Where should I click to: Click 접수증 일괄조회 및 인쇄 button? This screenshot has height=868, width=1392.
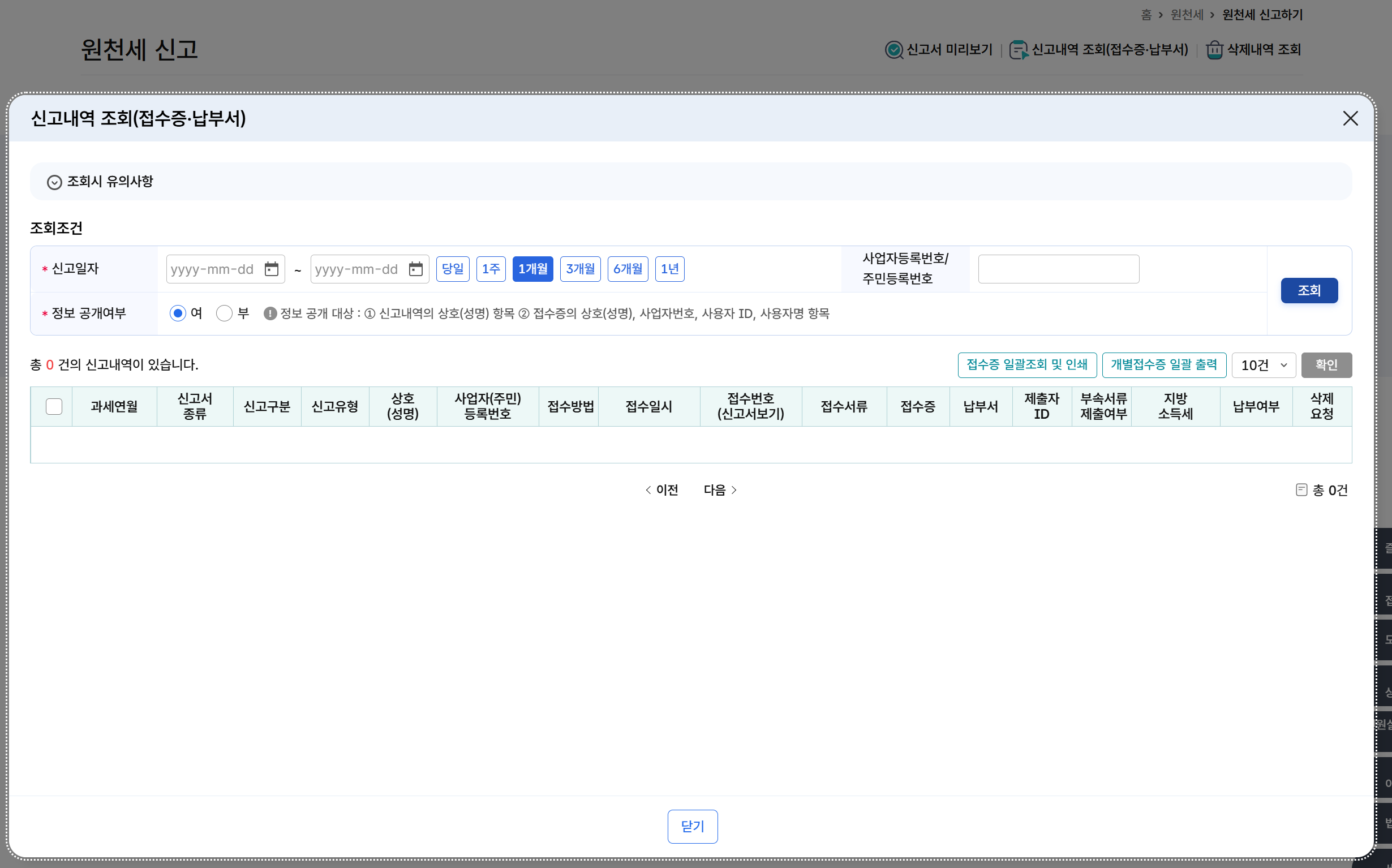point(1026,365)
